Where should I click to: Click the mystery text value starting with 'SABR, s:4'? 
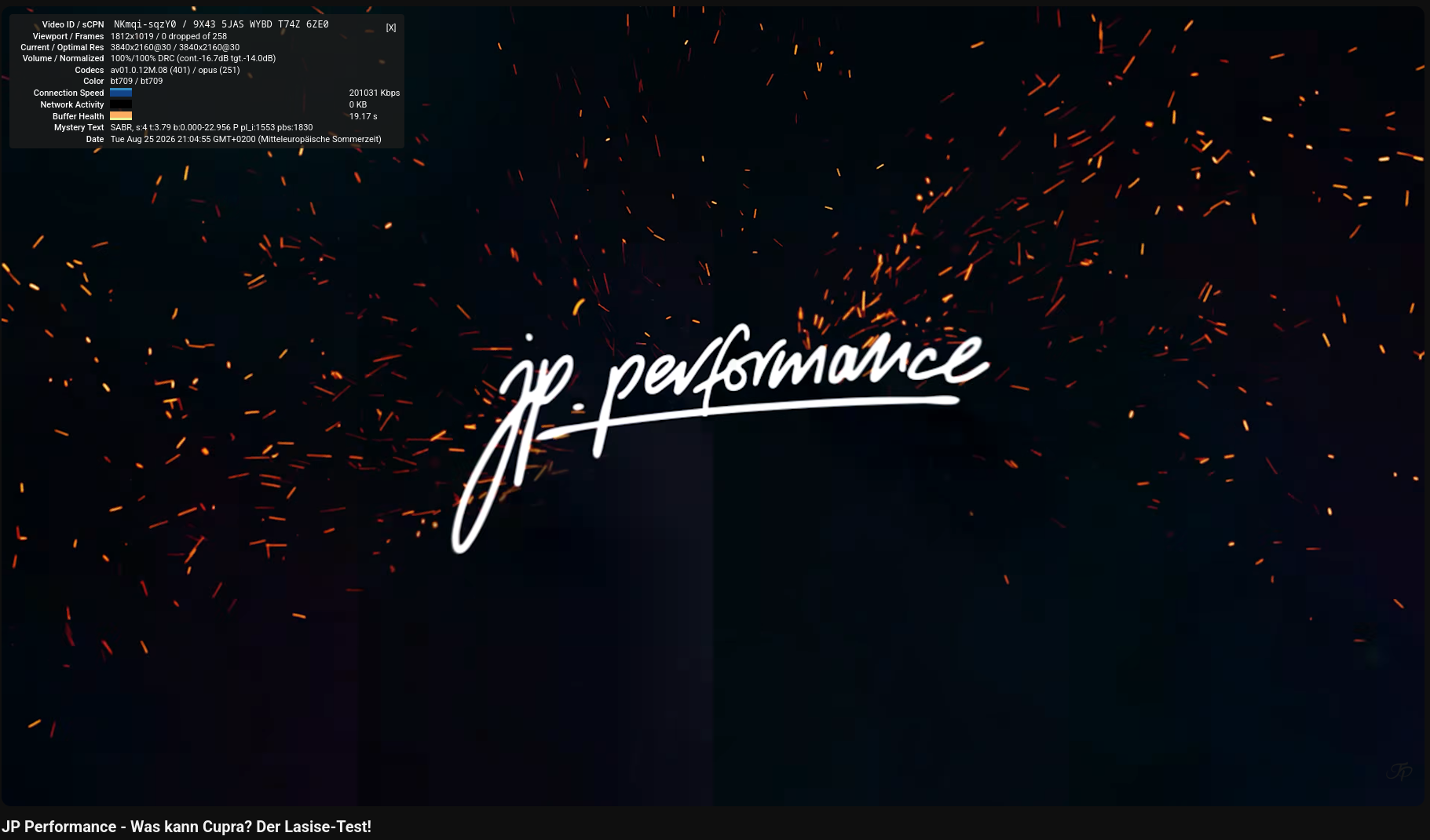click(x=212, y=127)
